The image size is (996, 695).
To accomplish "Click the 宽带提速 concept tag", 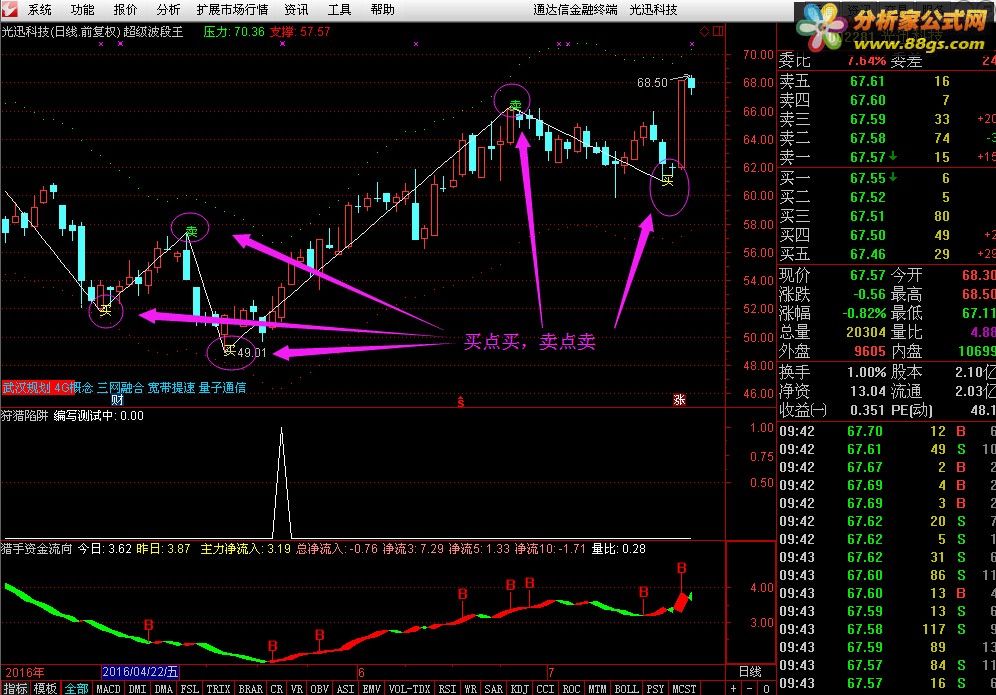I will pos(171,388).
